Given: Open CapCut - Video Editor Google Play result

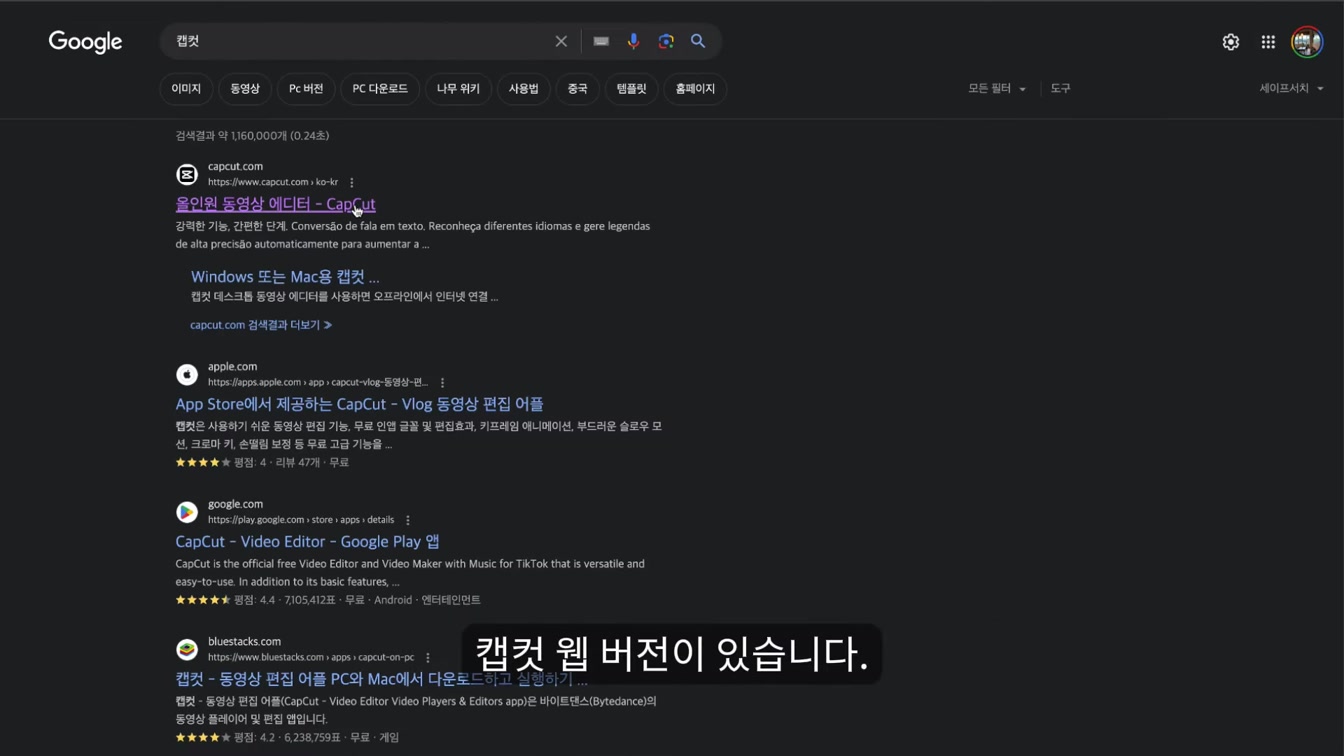Looking at the screenshot, I should (x=307, y=542).
